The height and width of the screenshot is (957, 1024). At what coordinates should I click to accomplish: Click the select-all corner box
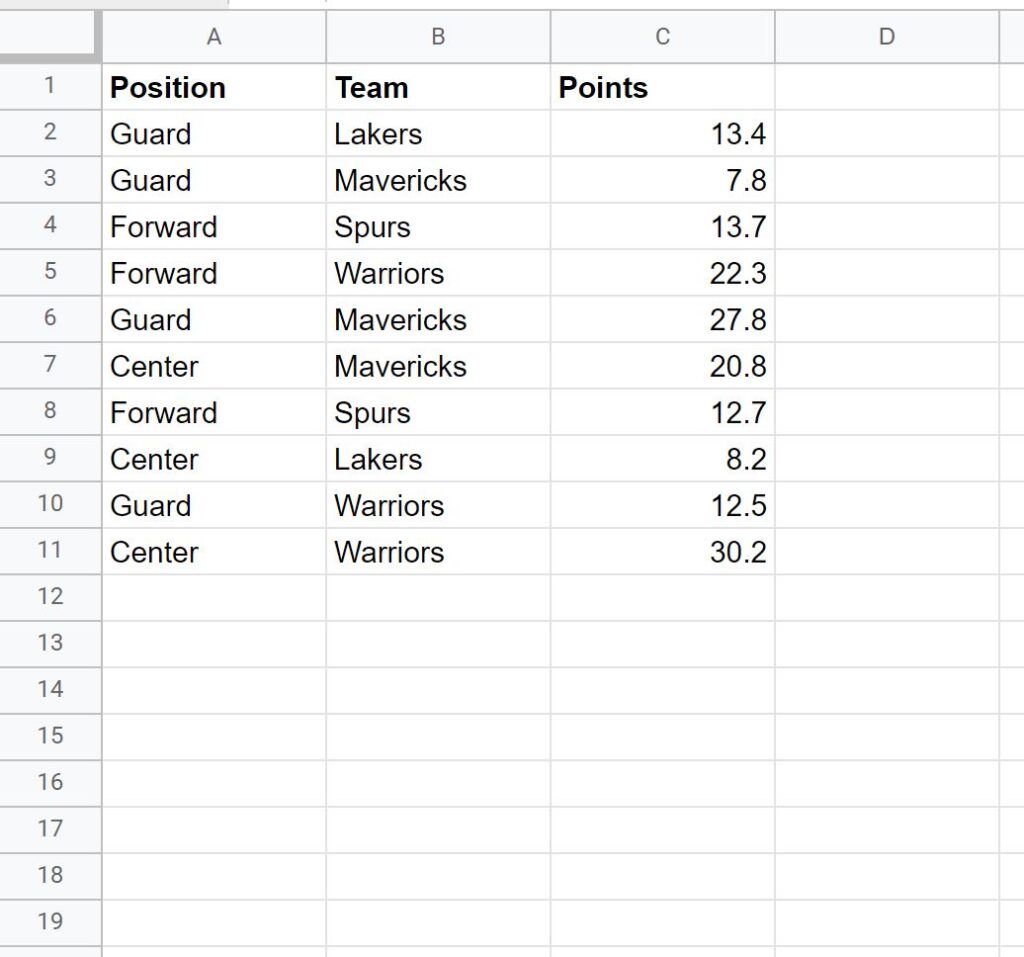click(50, 37)
